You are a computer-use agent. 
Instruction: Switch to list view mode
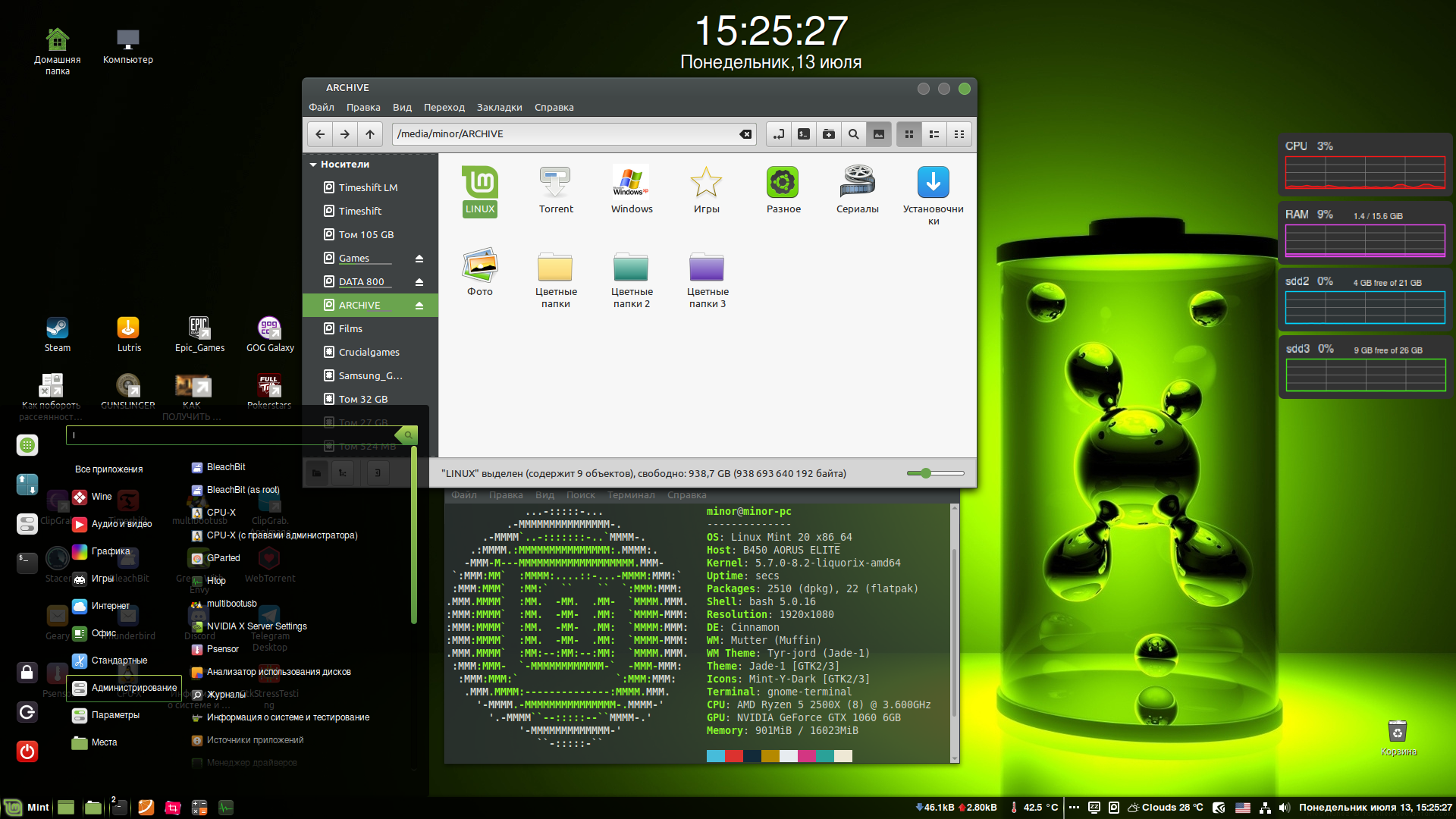tap(934, 134)
